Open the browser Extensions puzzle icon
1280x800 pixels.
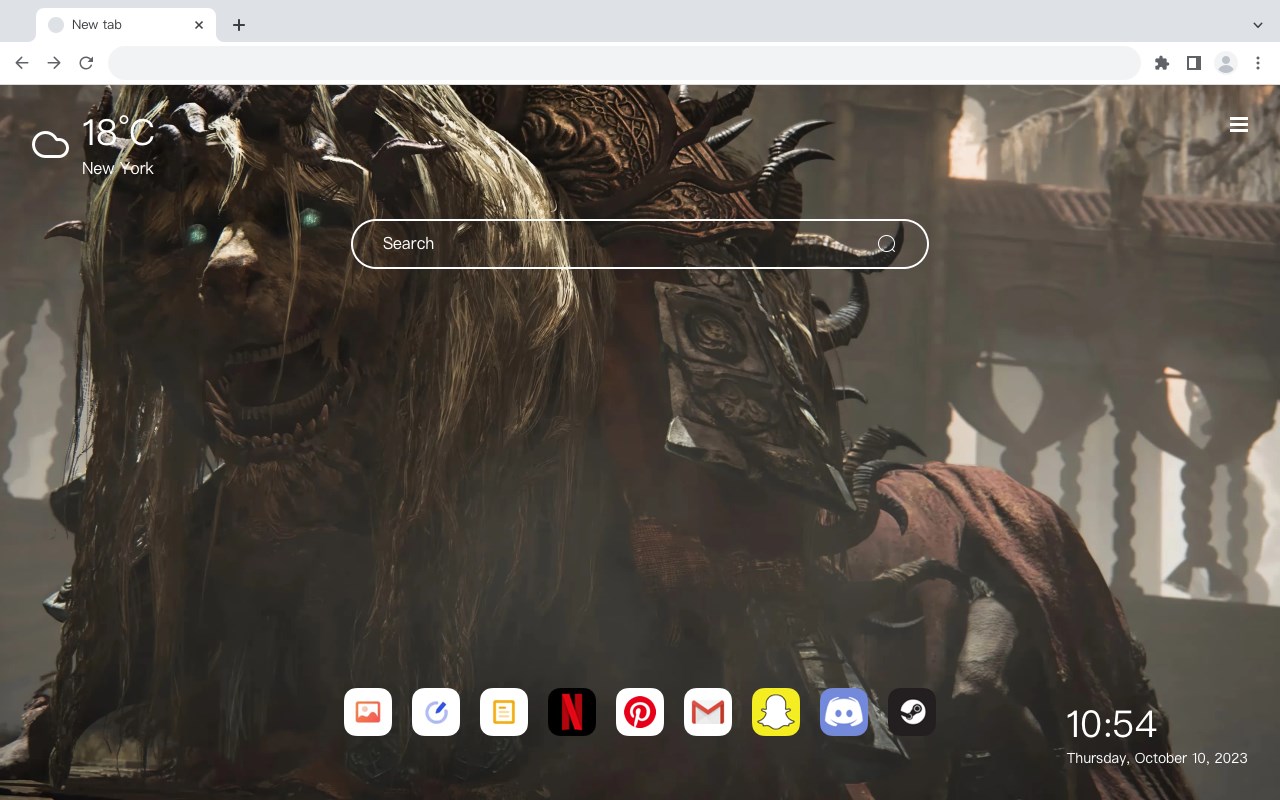(x=1162, y=63)
